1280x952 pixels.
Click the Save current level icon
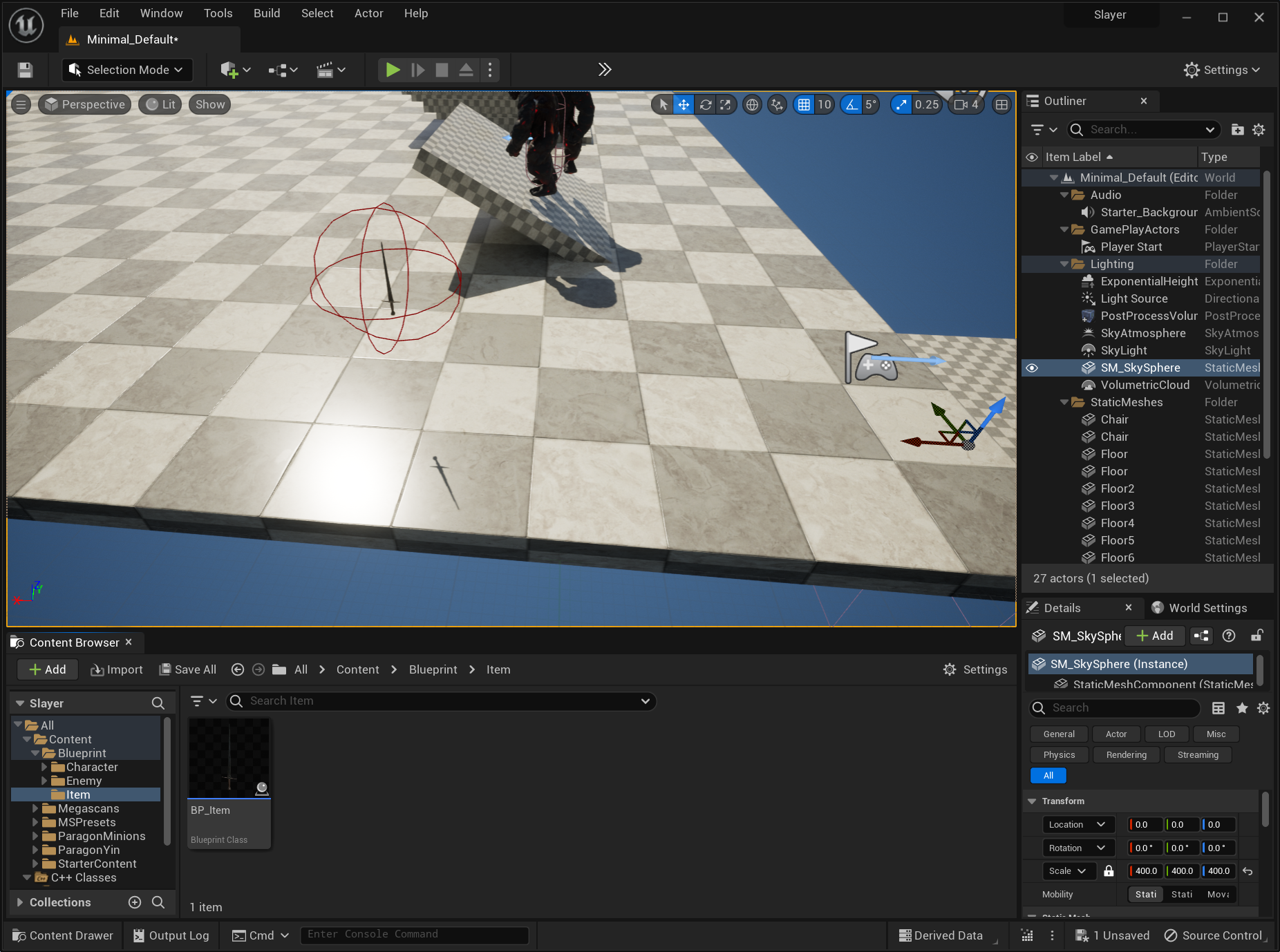pyautogui.click(x=25, y=70)
